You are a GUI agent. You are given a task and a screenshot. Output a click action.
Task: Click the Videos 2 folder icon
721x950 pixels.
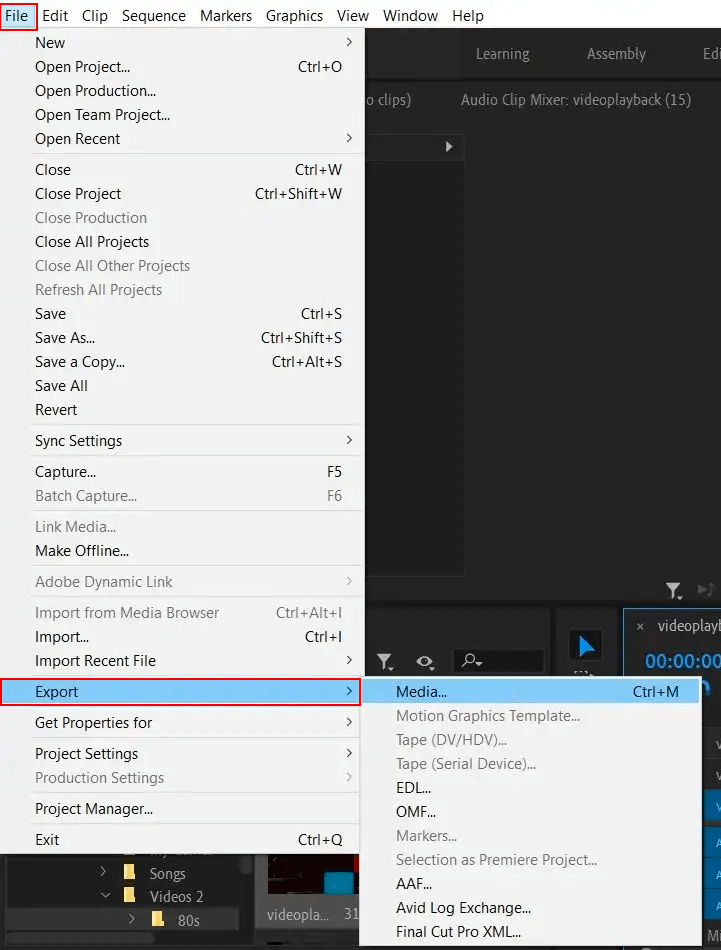(x=129, y=895)
